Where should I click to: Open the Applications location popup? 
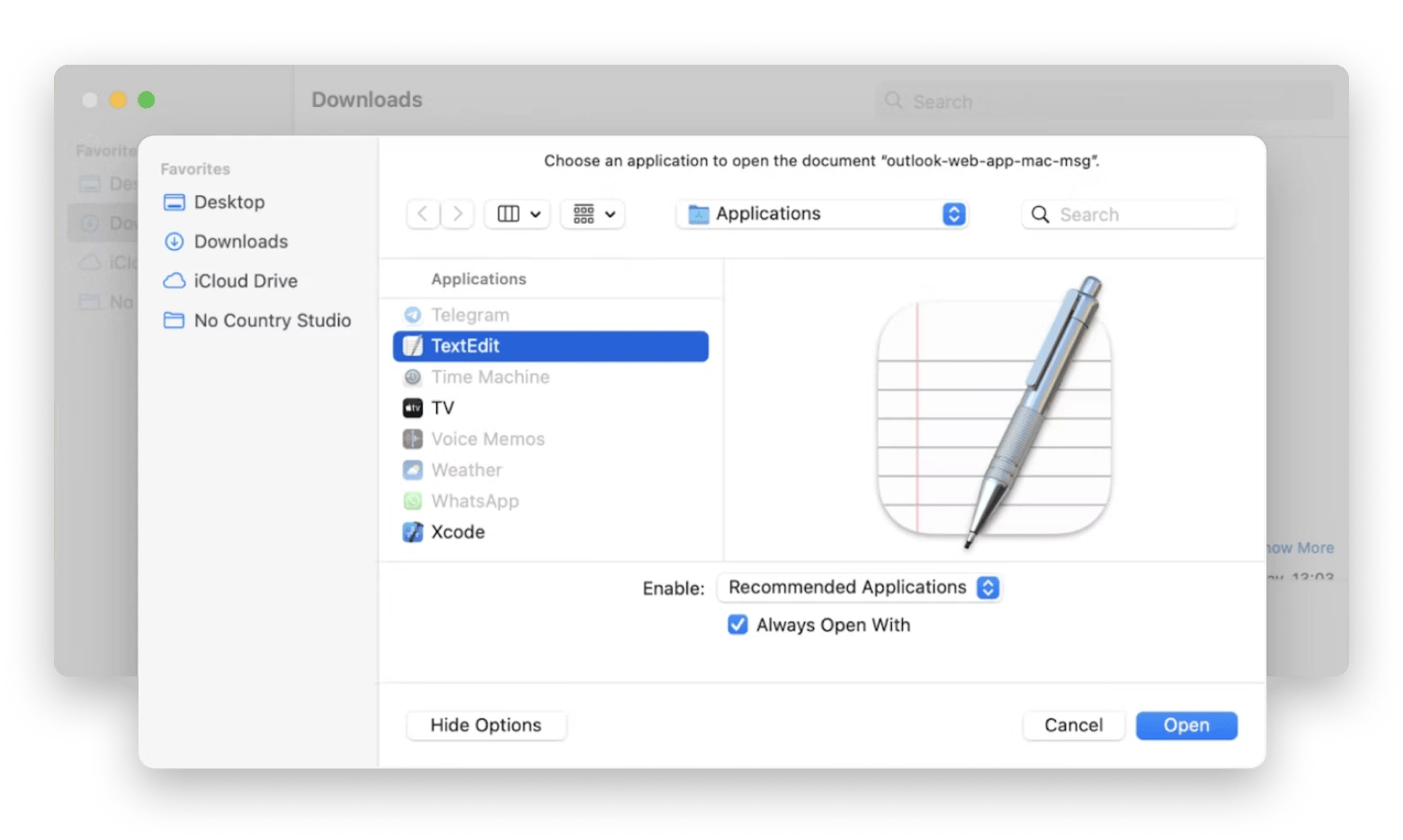822,214
